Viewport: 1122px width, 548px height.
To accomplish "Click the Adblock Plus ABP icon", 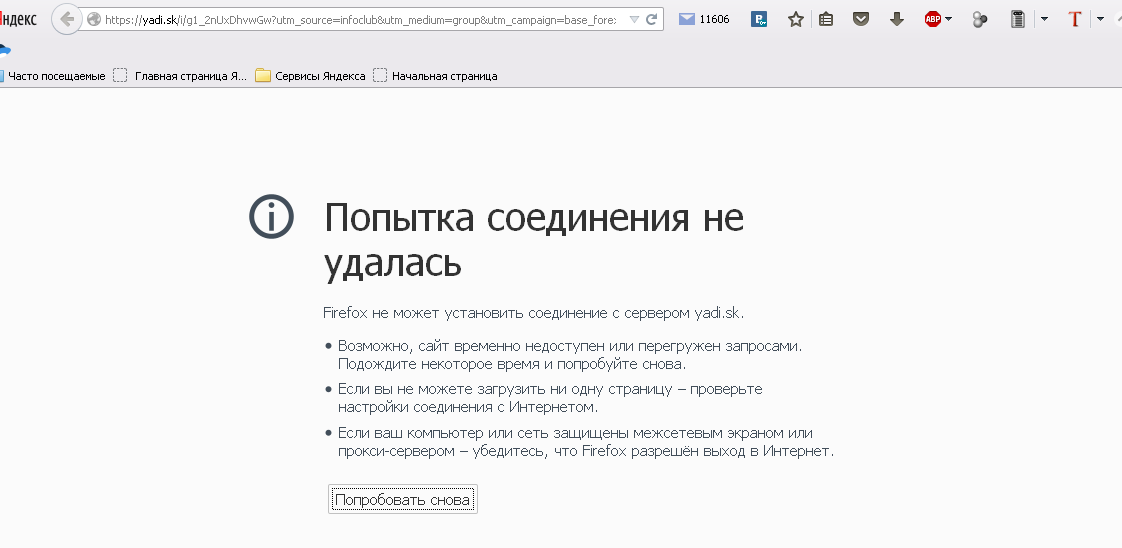I will [932, 19].
